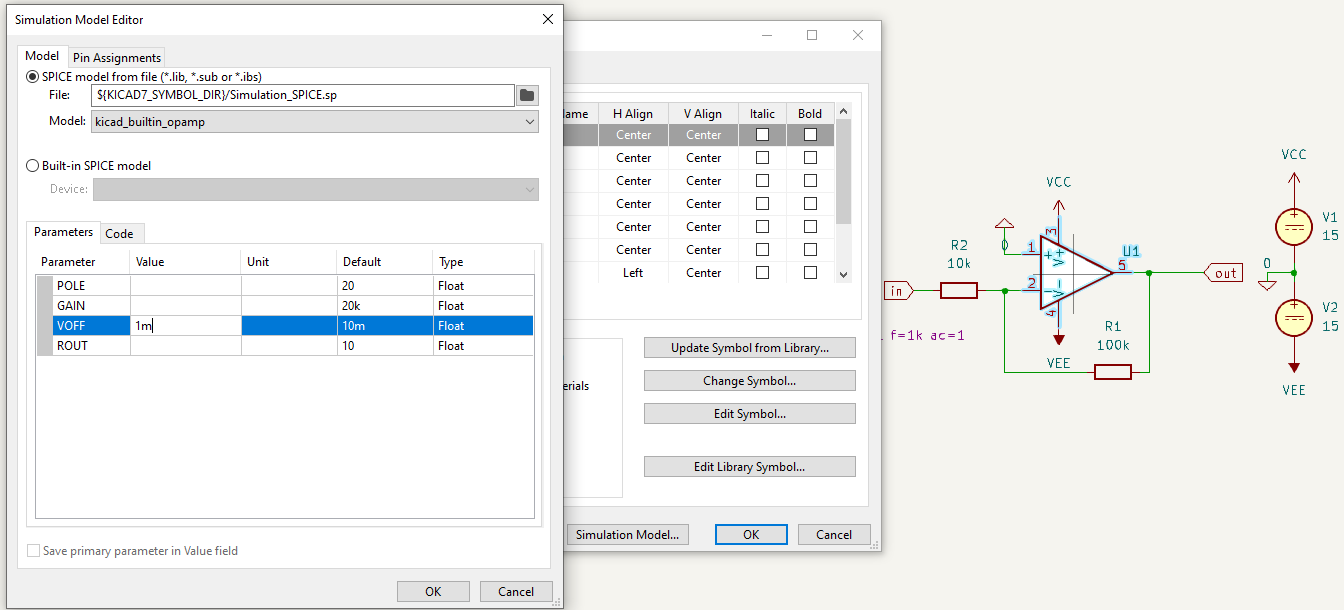Click the Update Symbol from Library button
The width and height of the screenshot is (1344, 610).
coord(749,348)
